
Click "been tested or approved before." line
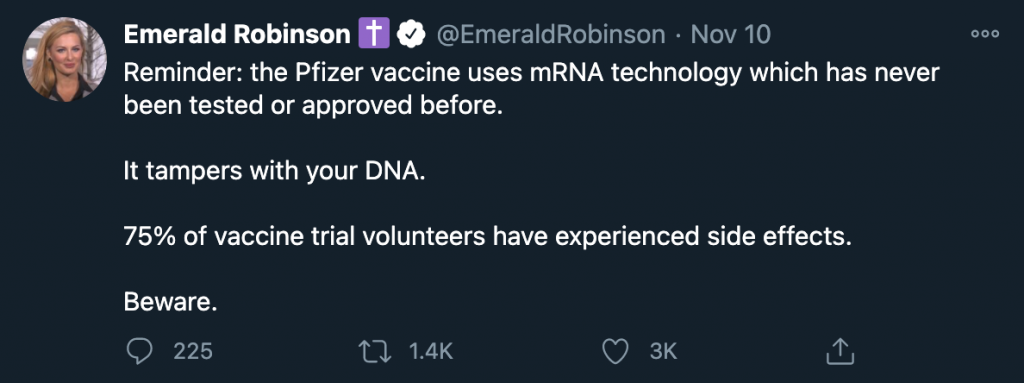[313, 107]
